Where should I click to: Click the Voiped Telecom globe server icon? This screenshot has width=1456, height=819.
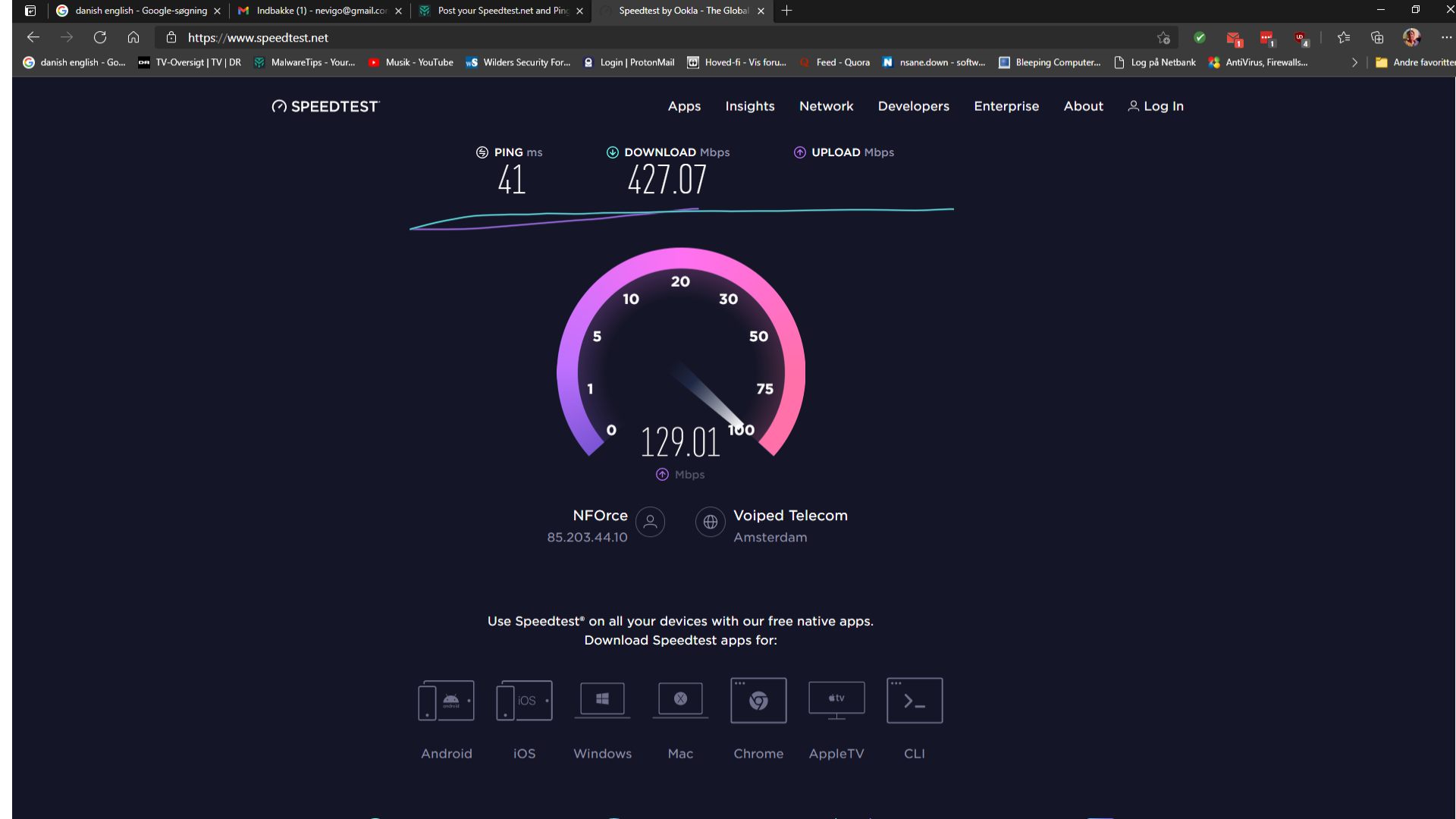(x=711, y=522)
